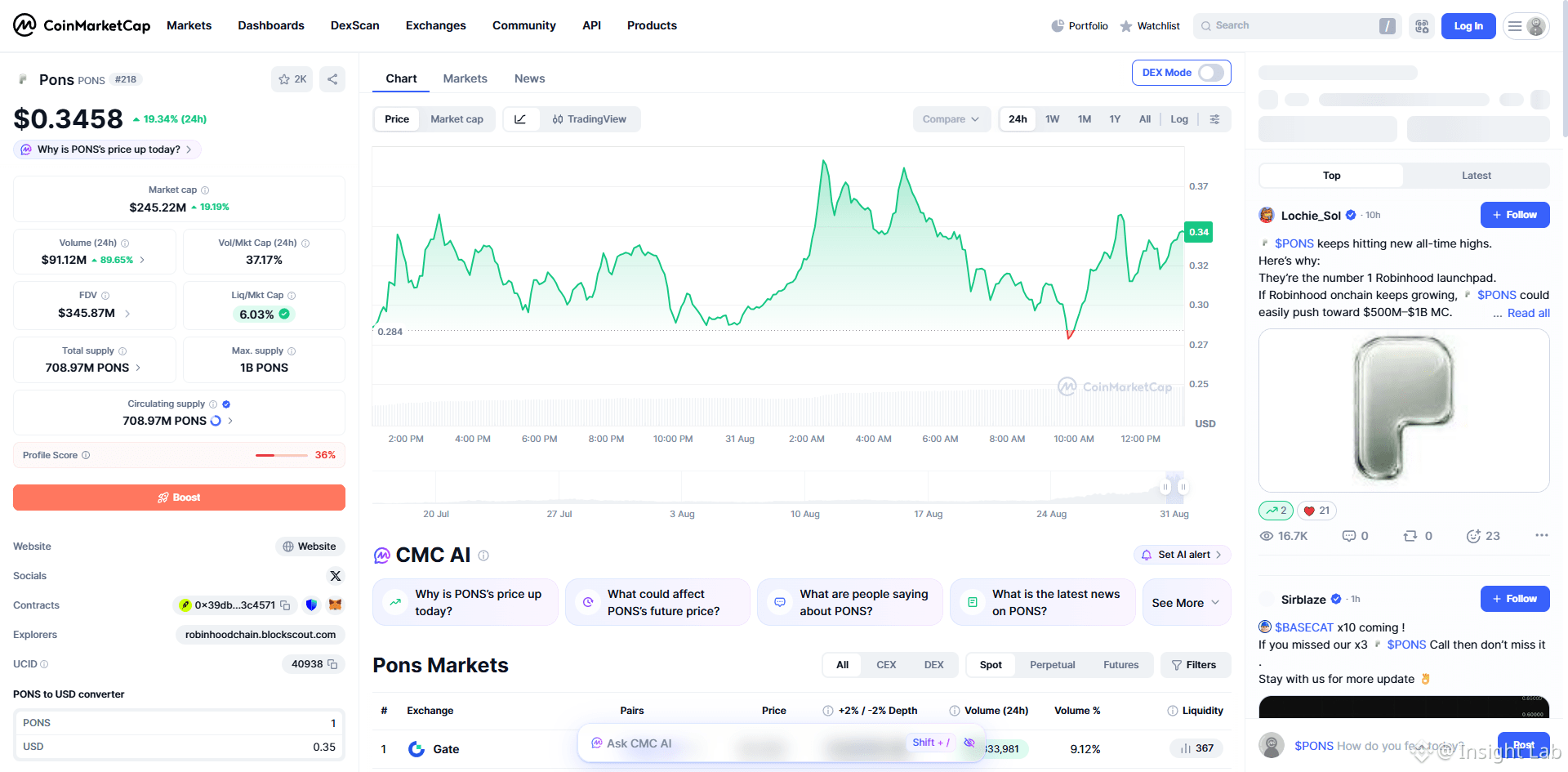Viewport: 1568px width, 772px height.
Task: Open Set AI alert
Action: (1183, 555)
